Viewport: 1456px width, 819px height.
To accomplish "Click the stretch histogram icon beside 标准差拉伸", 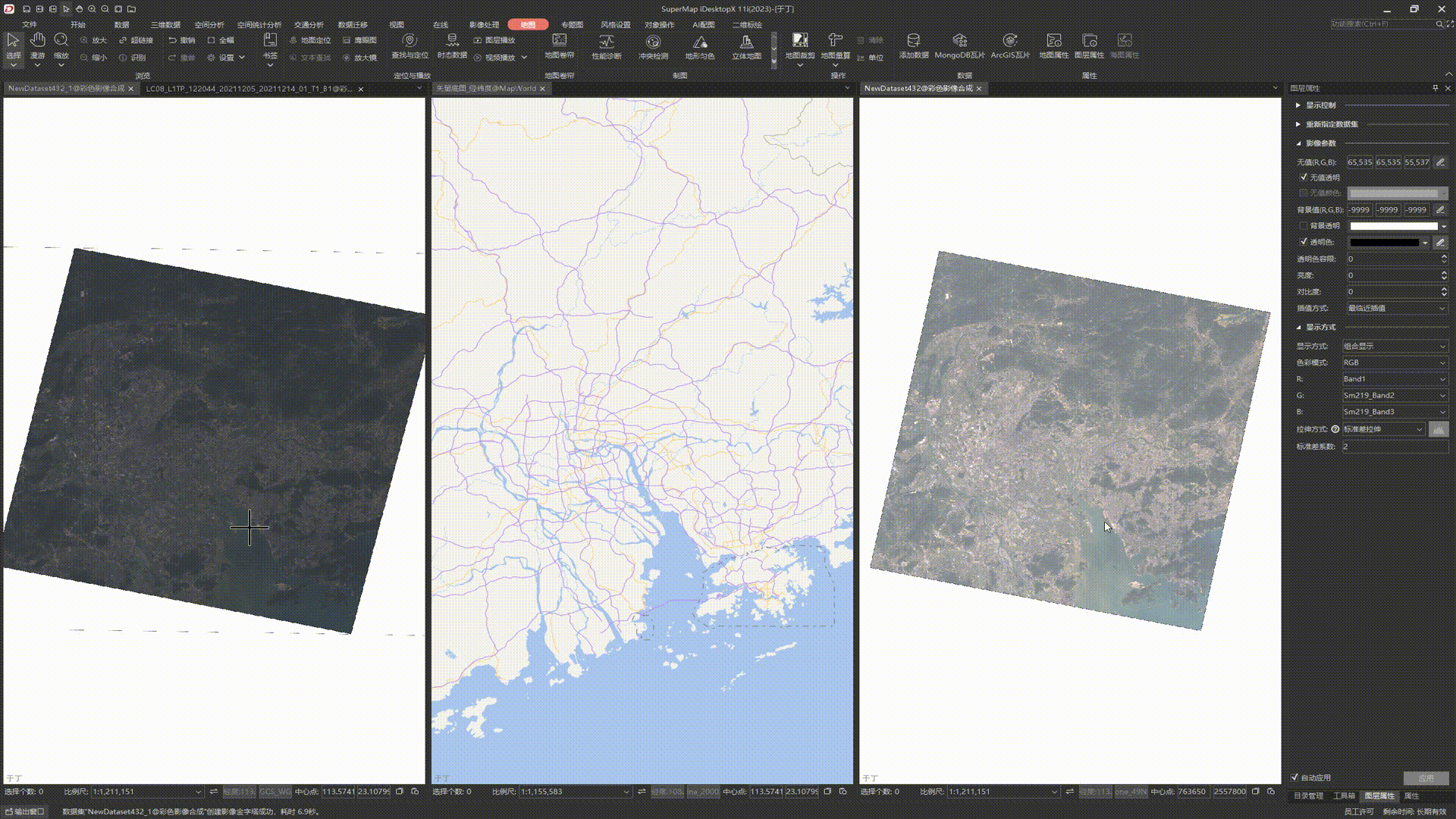I will [1439, 429].
